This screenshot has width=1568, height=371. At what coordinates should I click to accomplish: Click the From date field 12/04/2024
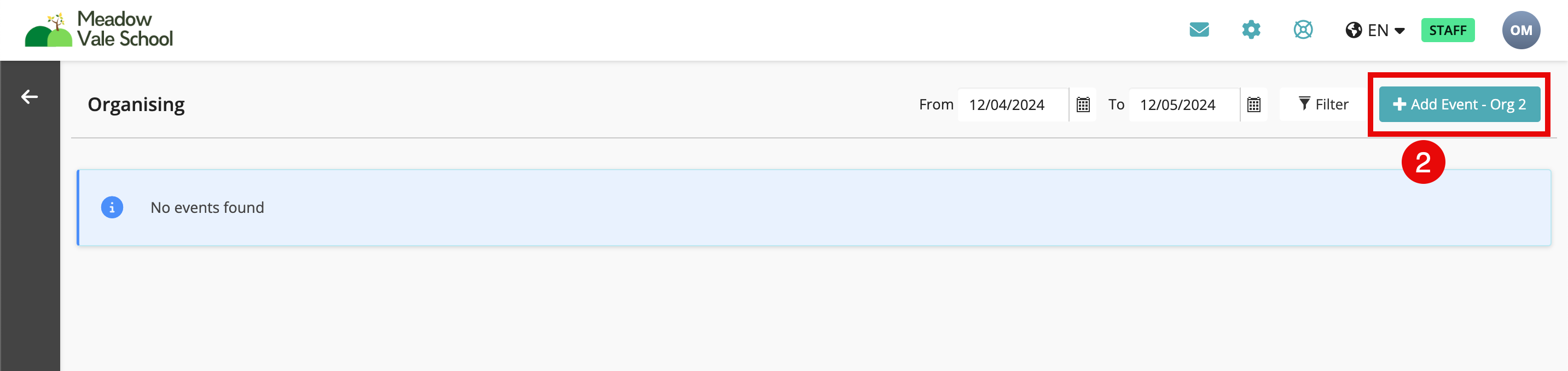click(x=1012, y=105)
